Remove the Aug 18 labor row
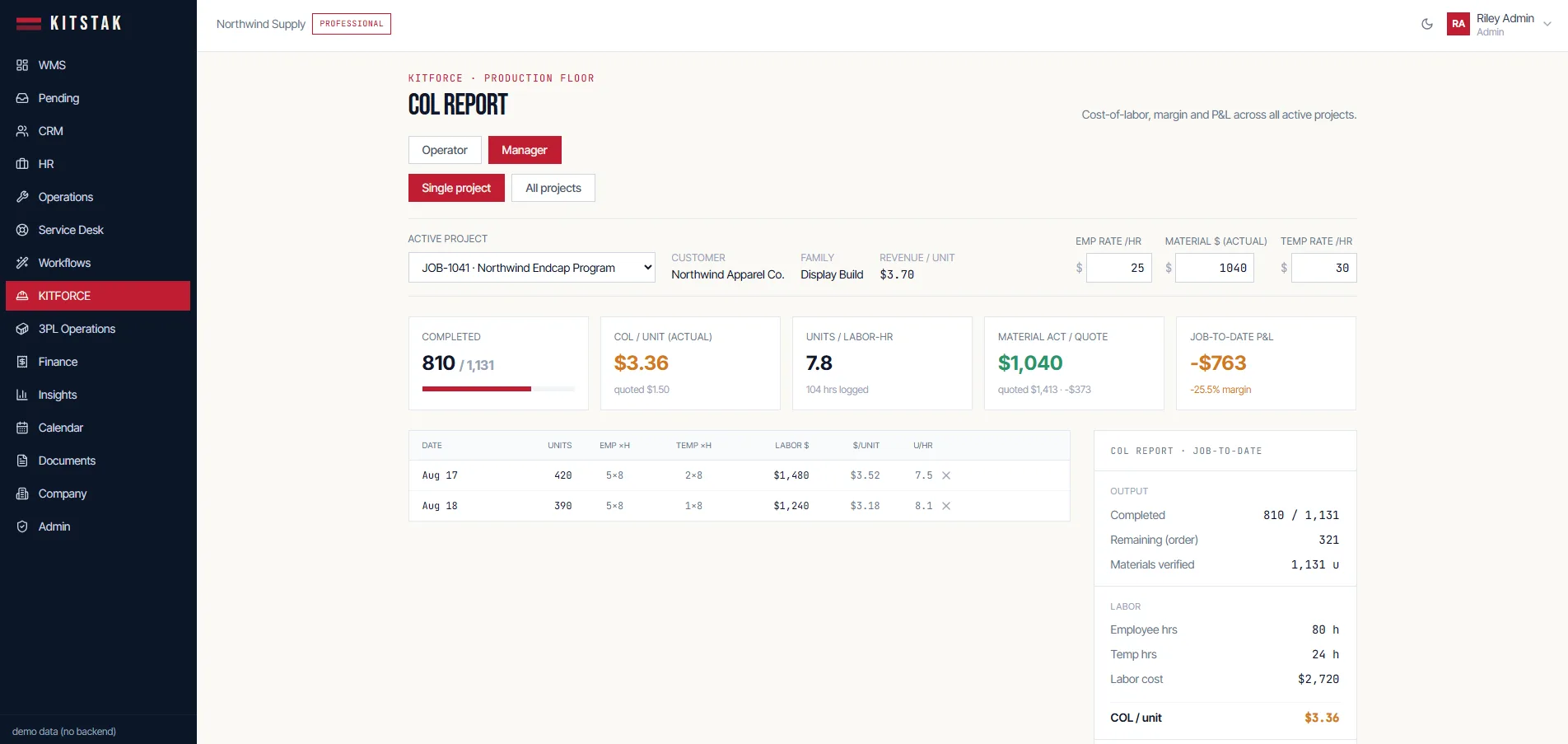The width and height of the screenshot is (1568, 744). coord(946,506)
